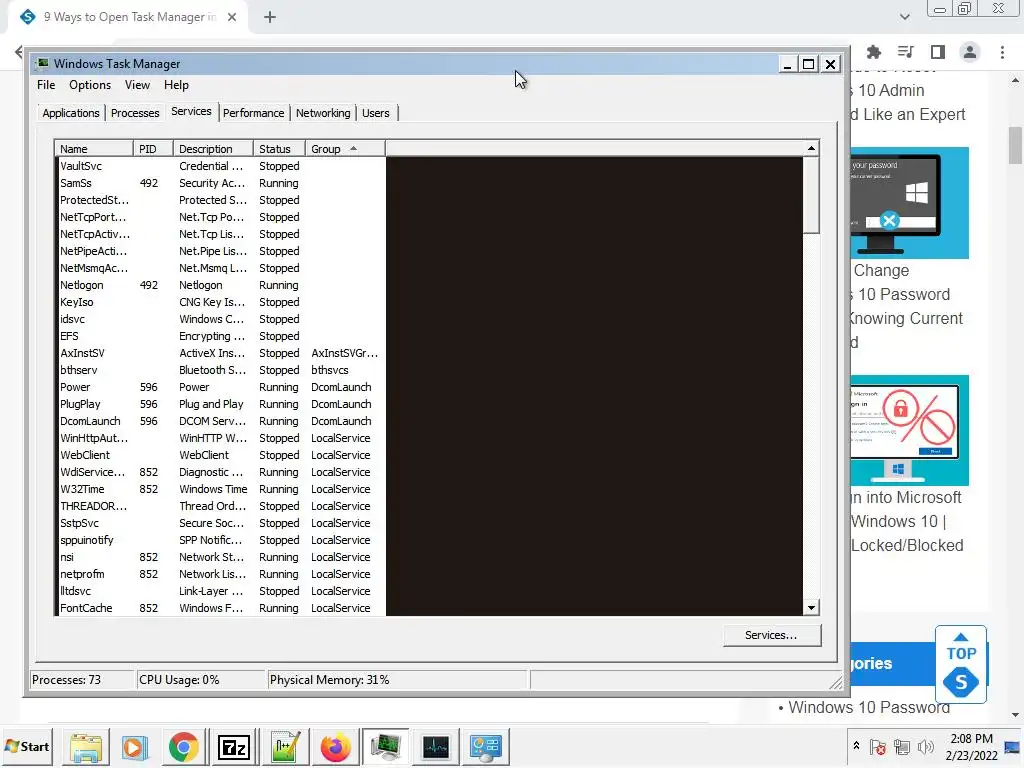The height and width of the screenshot is (768, 1024).
Task: Open Chrome profile avatar icon
Action: (x=970, y=52)
